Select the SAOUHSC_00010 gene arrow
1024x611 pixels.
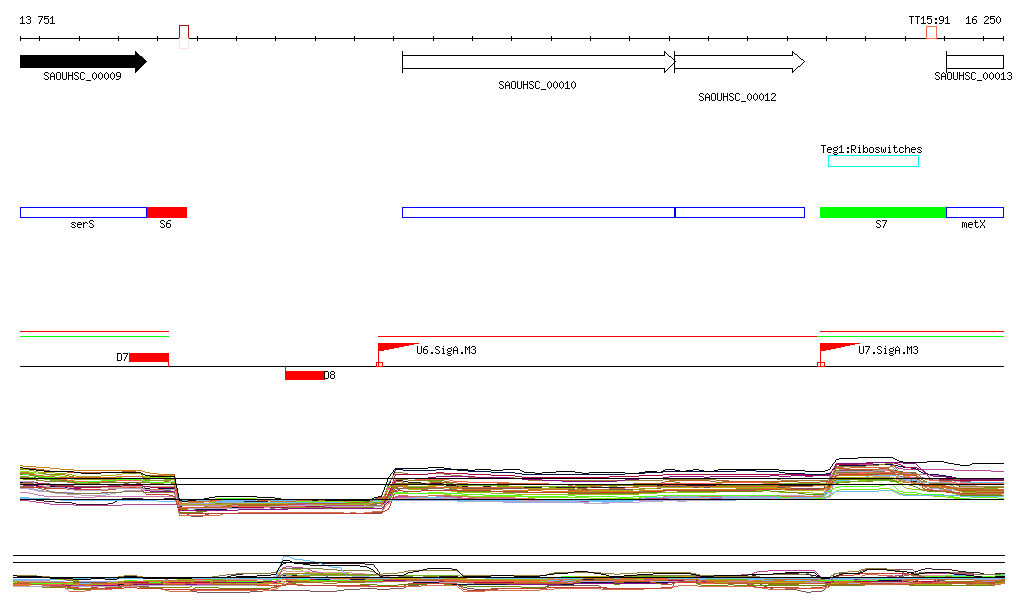coord(538,62)
